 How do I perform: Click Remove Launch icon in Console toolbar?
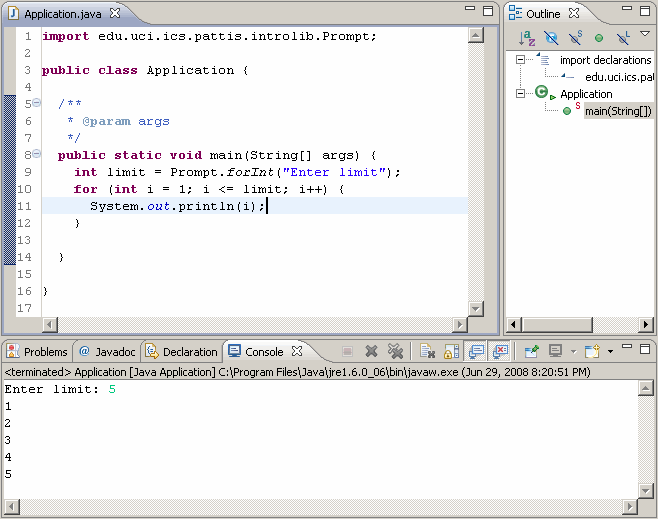tap(371, 351)
